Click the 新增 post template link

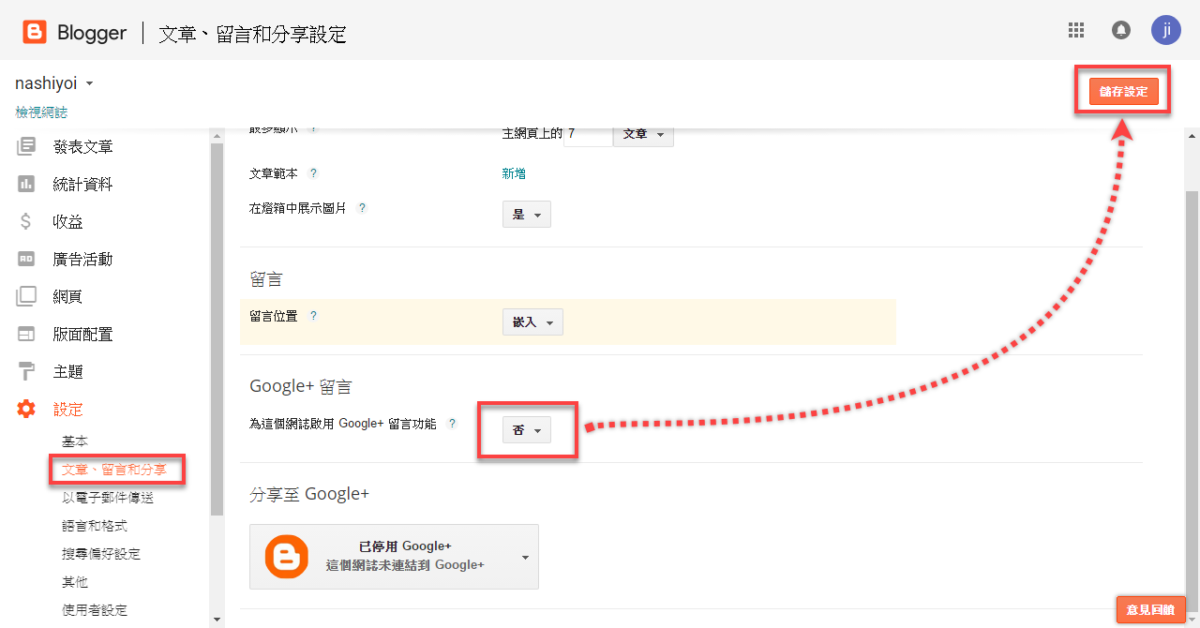[514, 173]
